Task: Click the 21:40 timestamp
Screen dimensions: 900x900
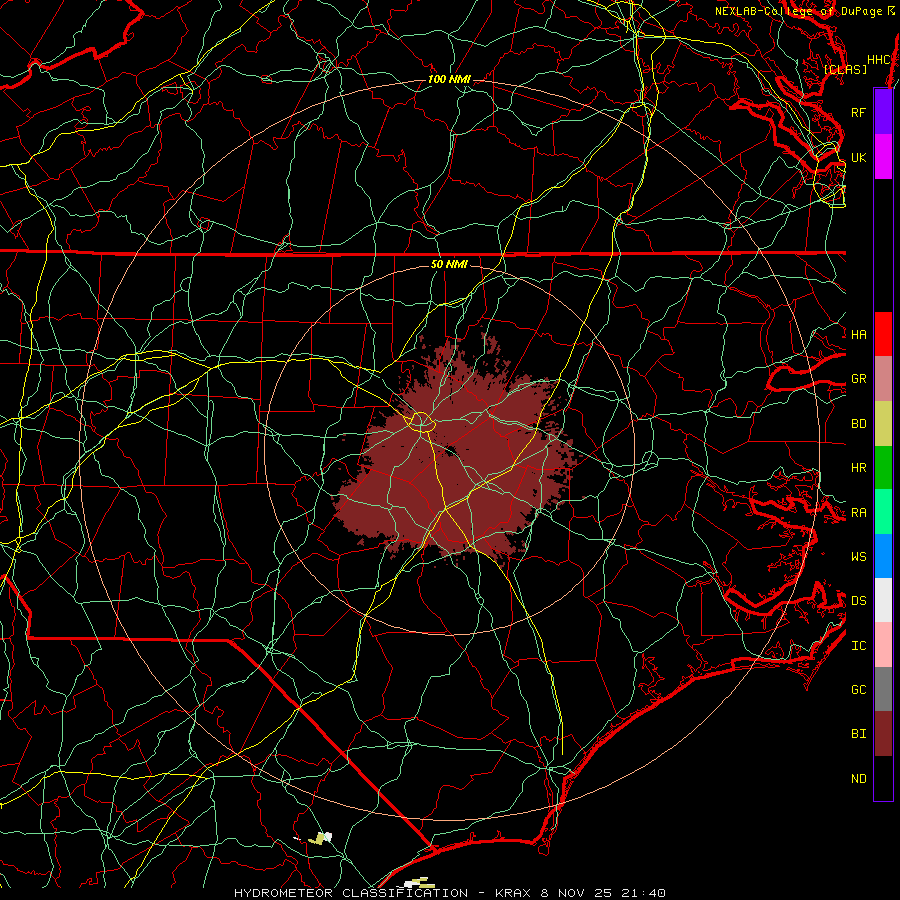Action: pyautogui.click(x=643, y=893)
